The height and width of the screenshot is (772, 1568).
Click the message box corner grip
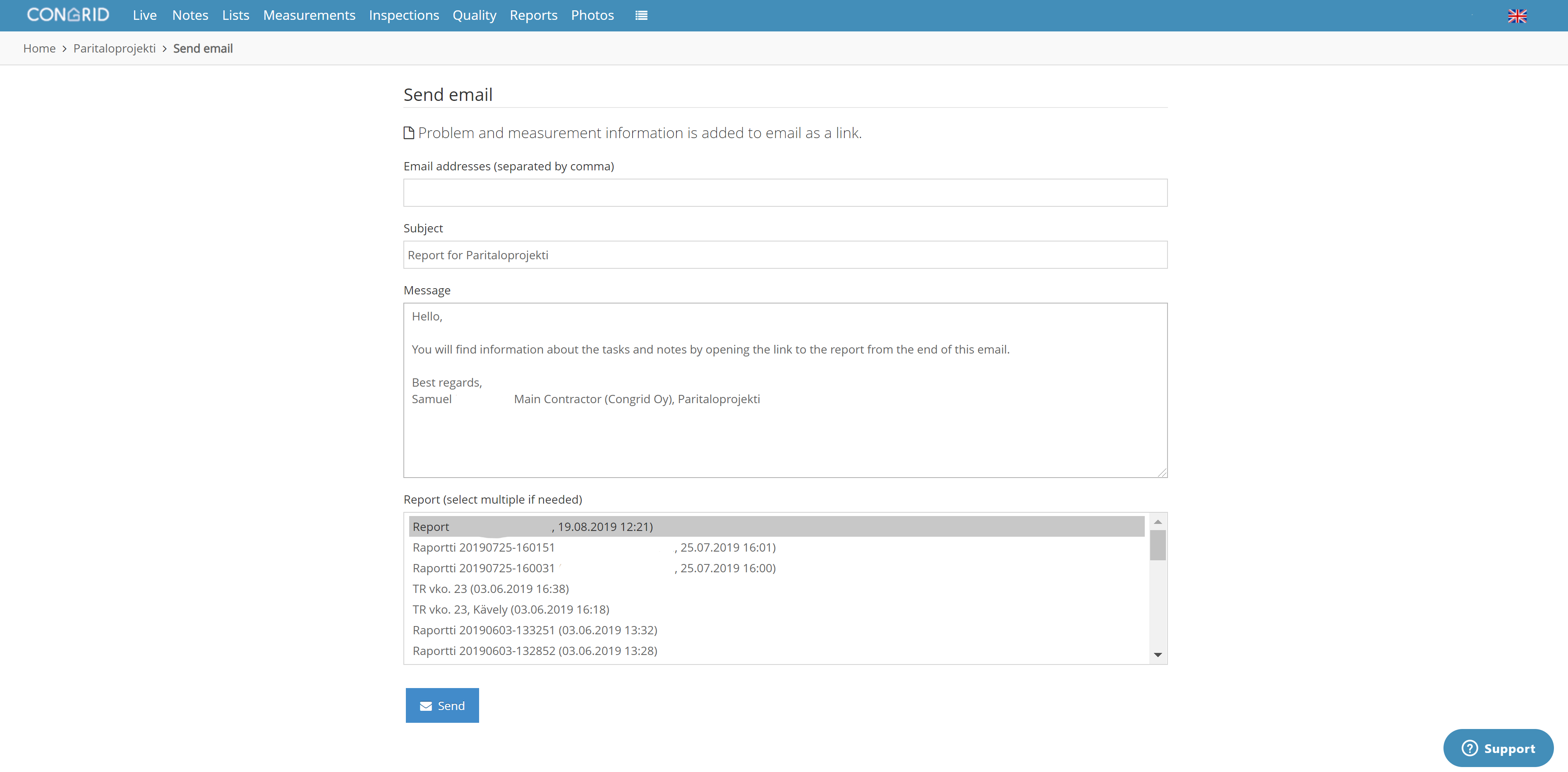[1162, 472]
